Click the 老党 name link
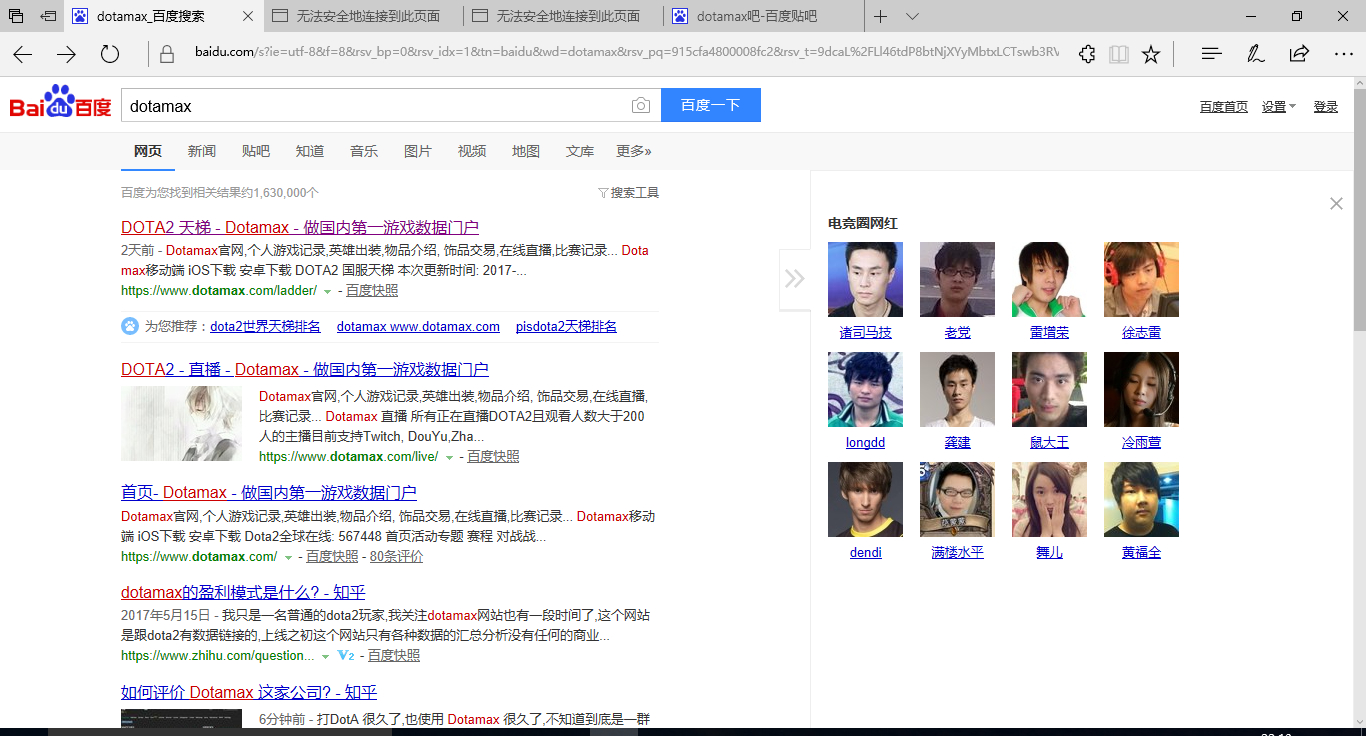1366x736 pixels. point(957,333)
